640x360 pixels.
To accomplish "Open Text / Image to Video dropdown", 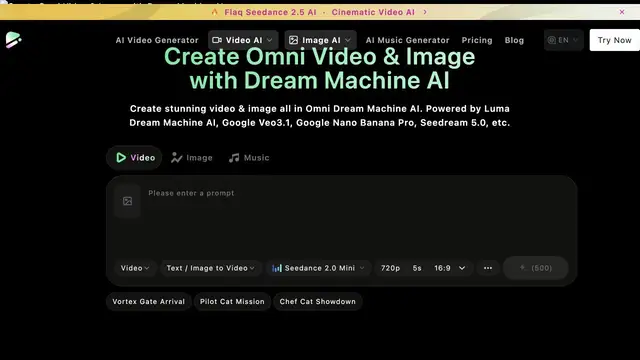I will click(210, 268).
